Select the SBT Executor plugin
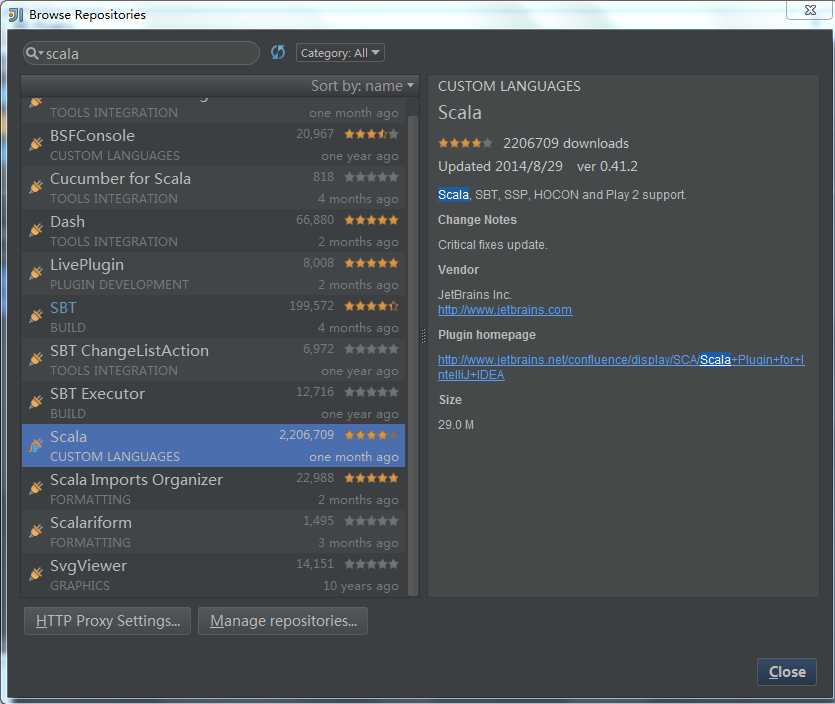The width and height of the screenshot is (835, 704). [213, 403]
